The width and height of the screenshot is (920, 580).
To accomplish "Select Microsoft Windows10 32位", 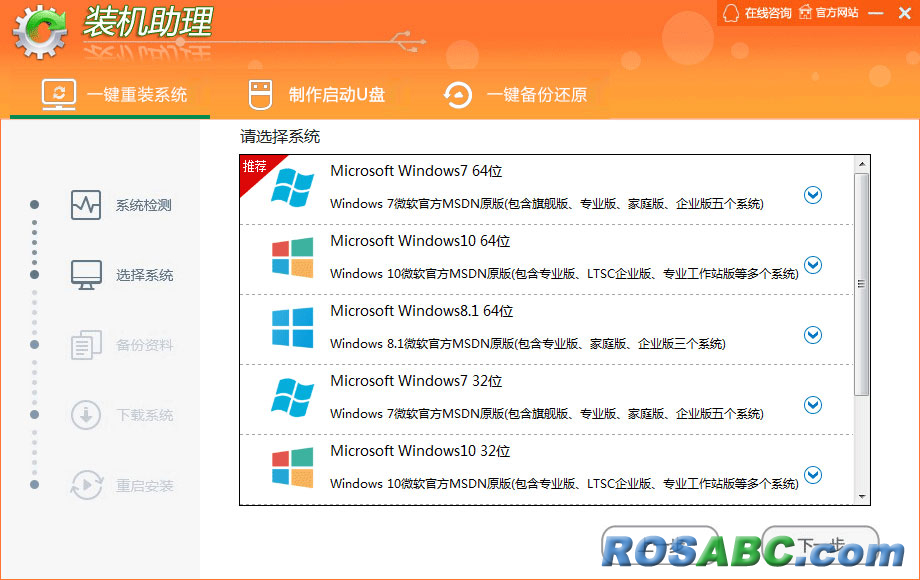I will tap(420, 450).
